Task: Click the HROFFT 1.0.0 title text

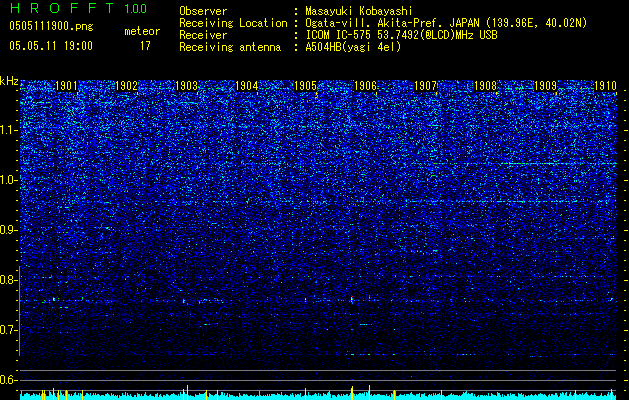Action: 78,8
